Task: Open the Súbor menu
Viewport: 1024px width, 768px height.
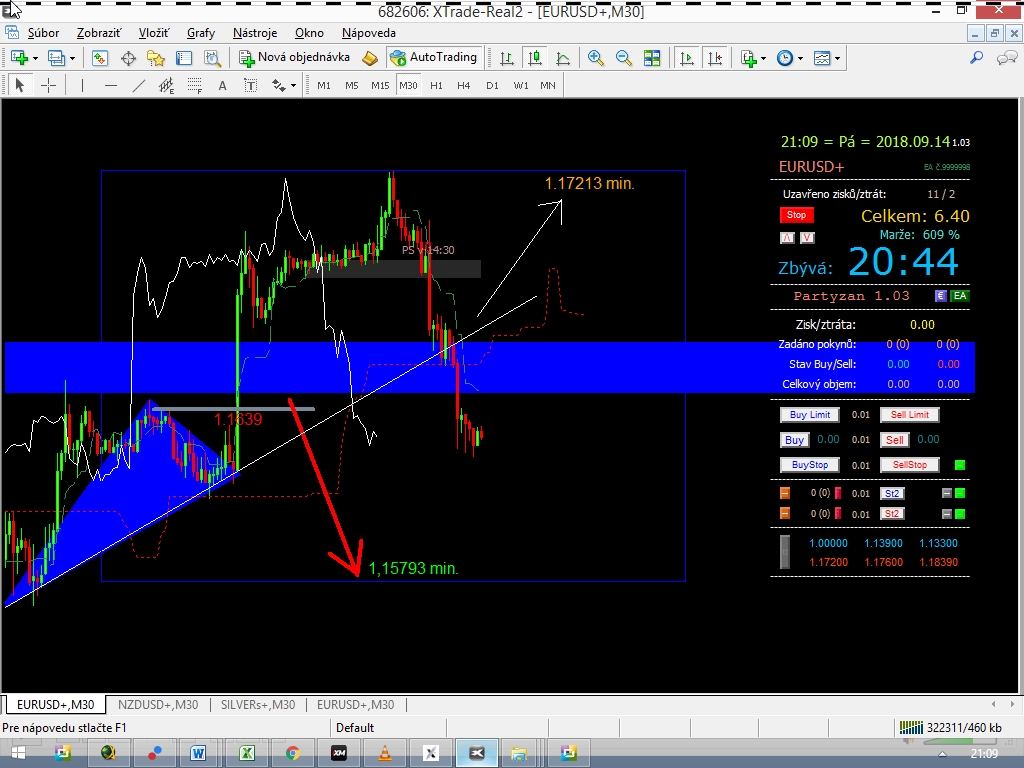Action: click(x=43, y=33)
